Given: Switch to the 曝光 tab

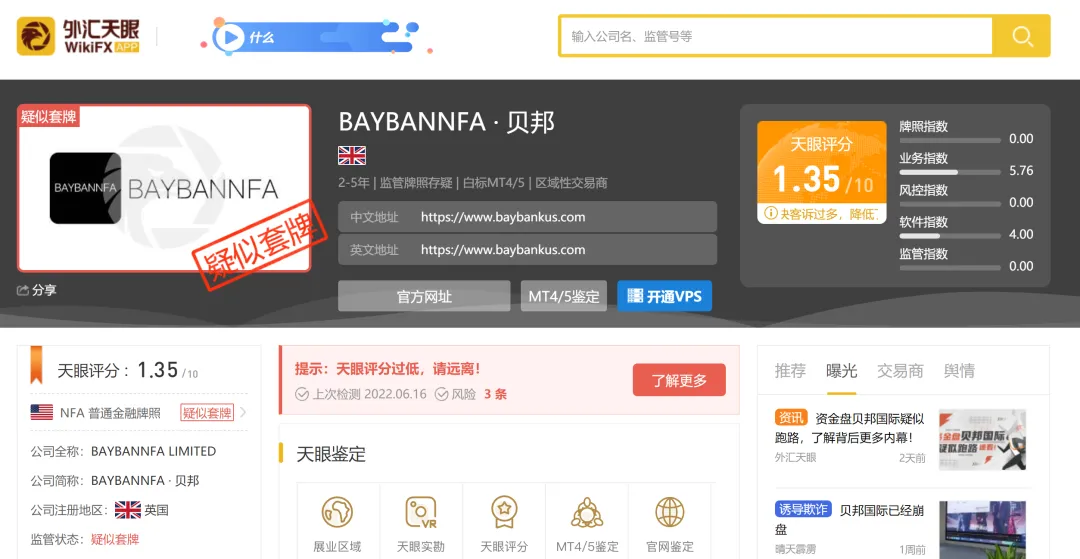Looking at the screenshot, I should [841, 370].
